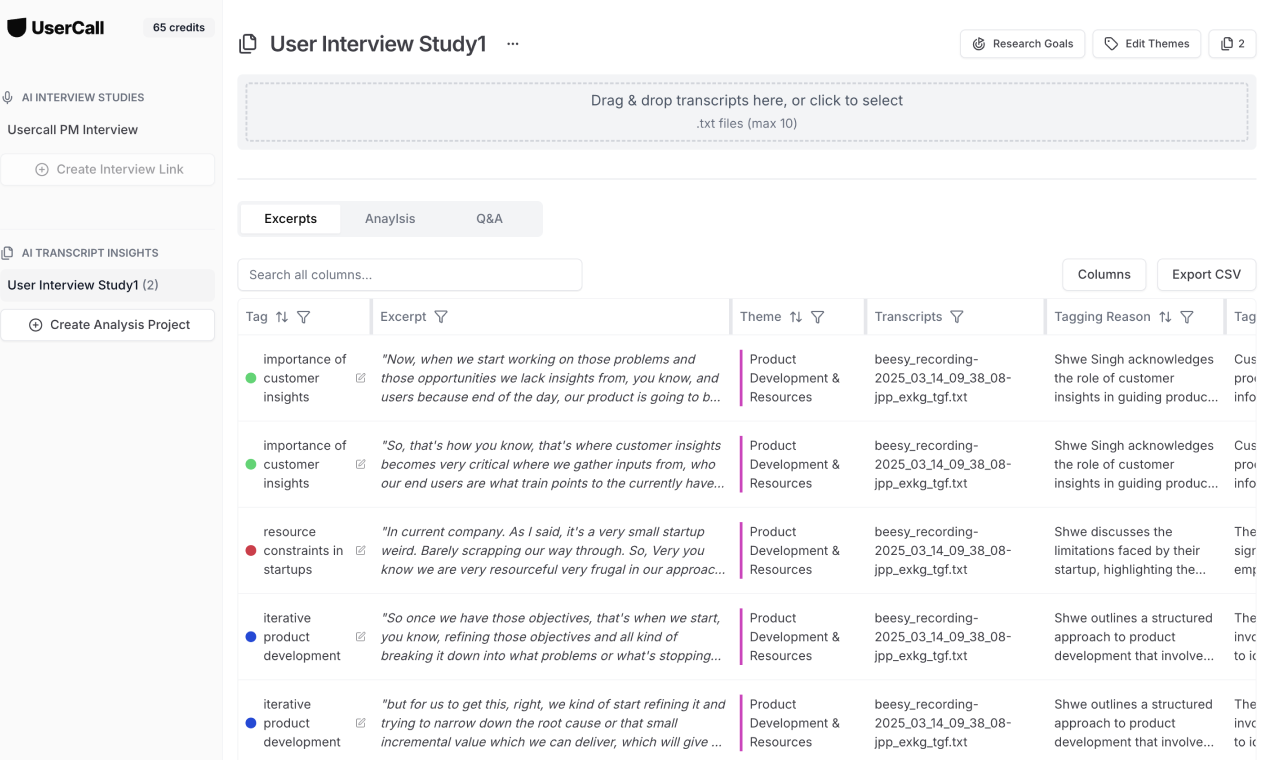Click the Transcripts column header
1270x760 pixels.
tap(908, 317)
